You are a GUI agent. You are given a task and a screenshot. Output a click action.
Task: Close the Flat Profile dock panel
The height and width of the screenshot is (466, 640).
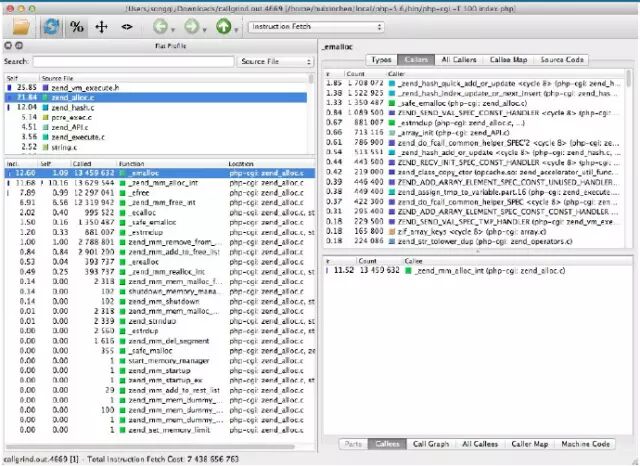click(x=8, y=46)
